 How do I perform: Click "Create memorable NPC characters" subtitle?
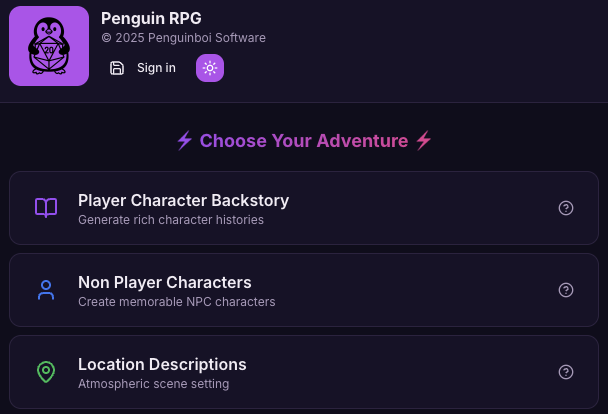point(176,302)
